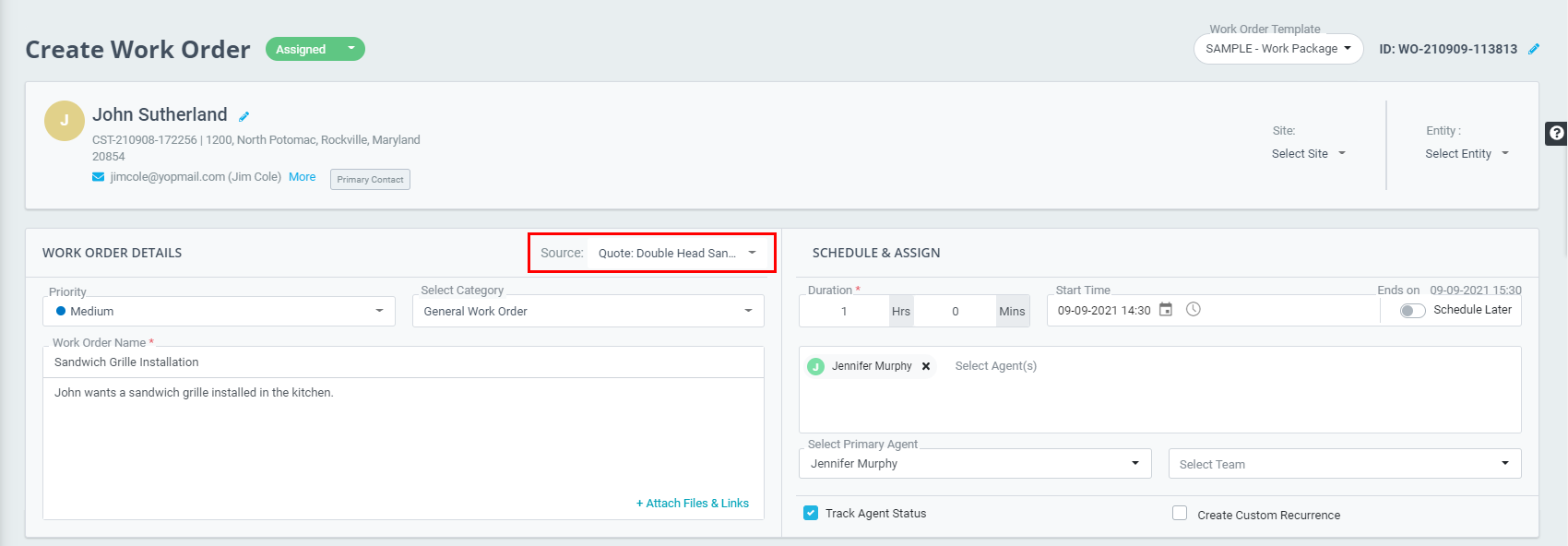The height and width of the screenshot is (546, 1568).
Task: Toggle the Schedule Later switch
Action: [x=1412, y=311]
